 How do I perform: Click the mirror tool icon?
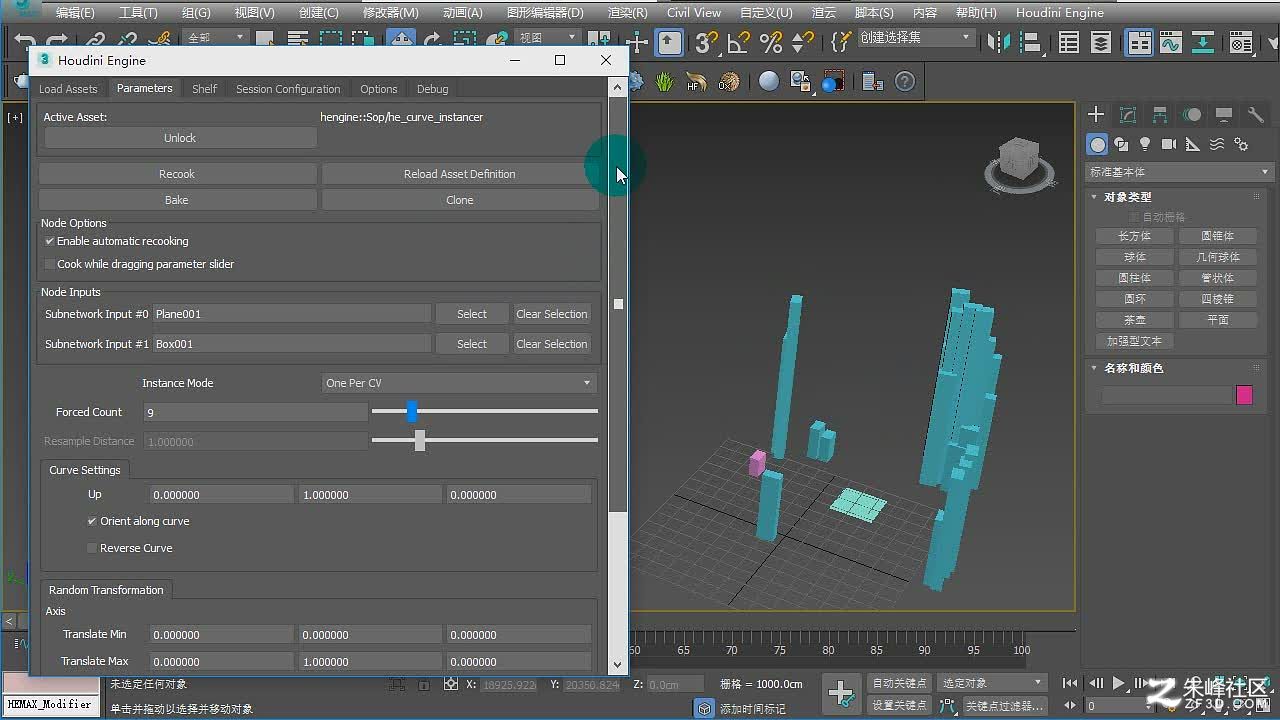click(x=998, y=42)
